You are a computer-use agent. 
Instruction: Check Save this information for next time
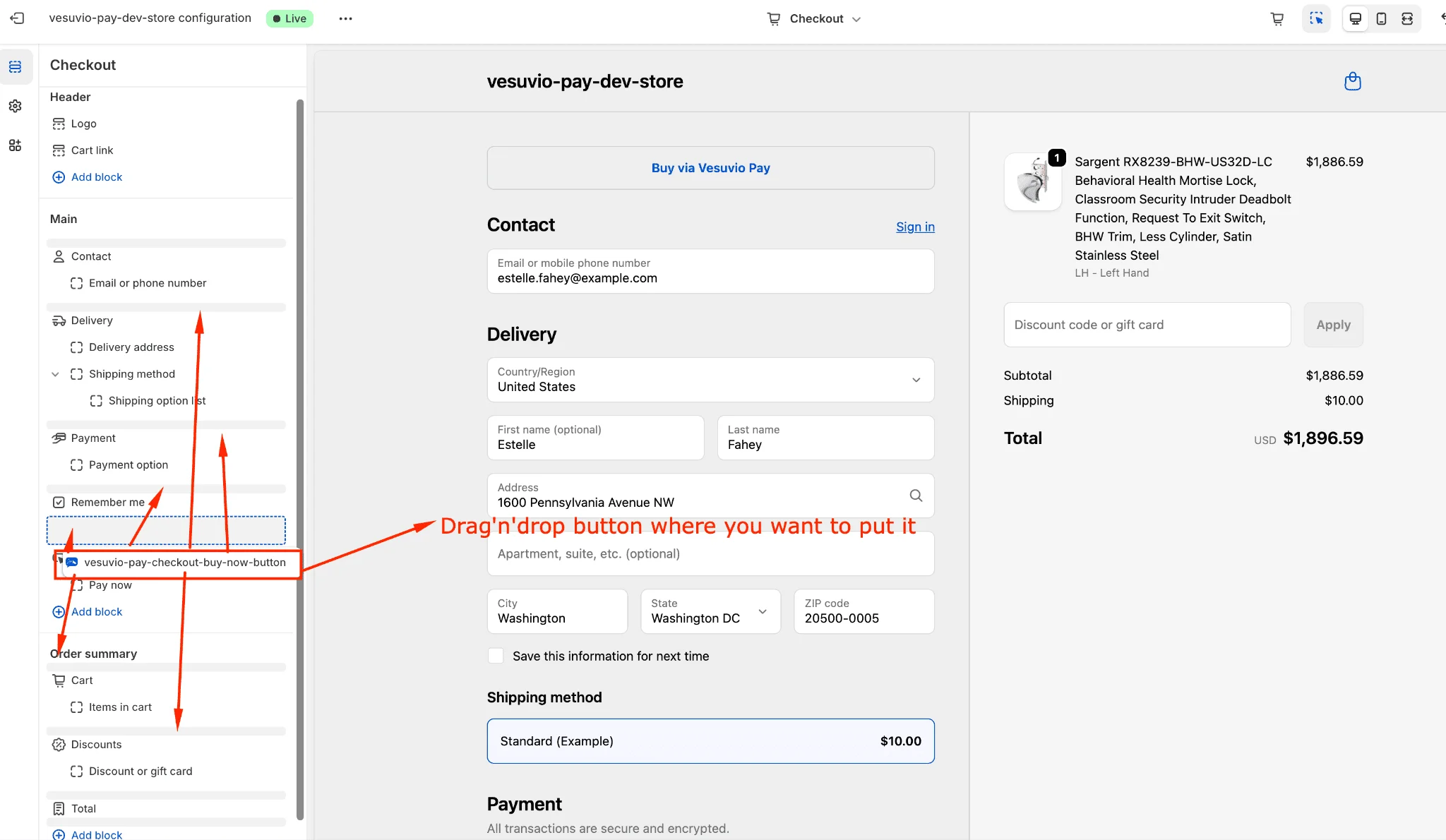point(496,656)
